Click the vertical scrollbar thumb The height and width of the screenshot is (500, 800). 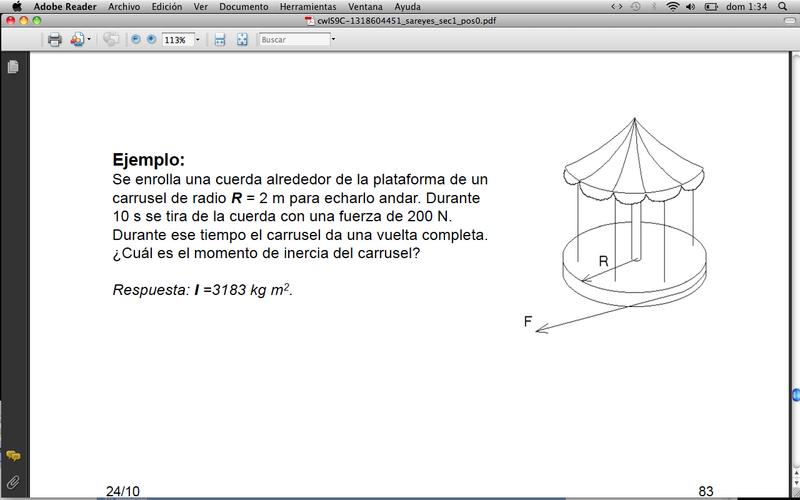click(x=795, y=395)
